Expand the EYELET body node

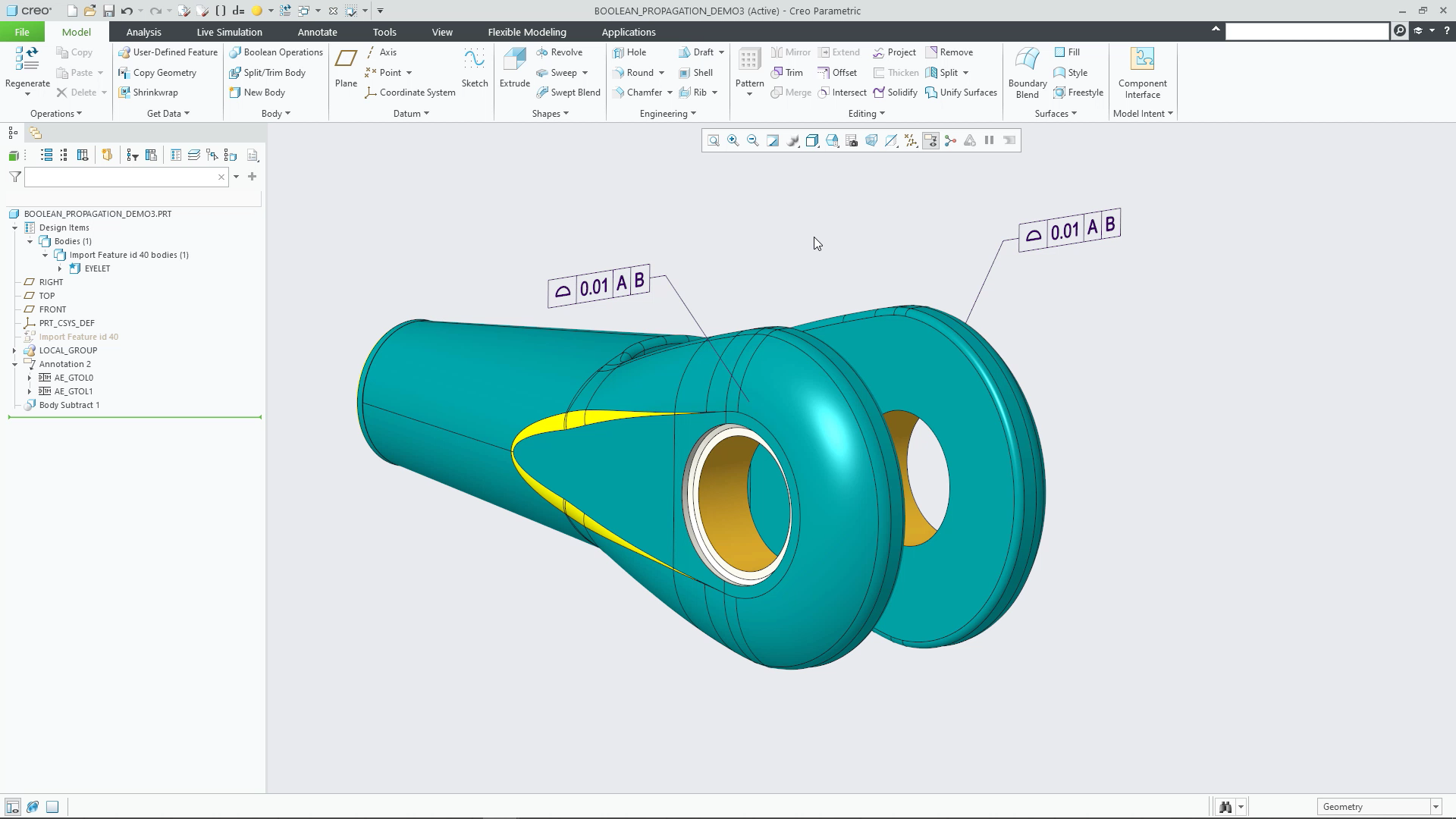[x=60, y=268]
